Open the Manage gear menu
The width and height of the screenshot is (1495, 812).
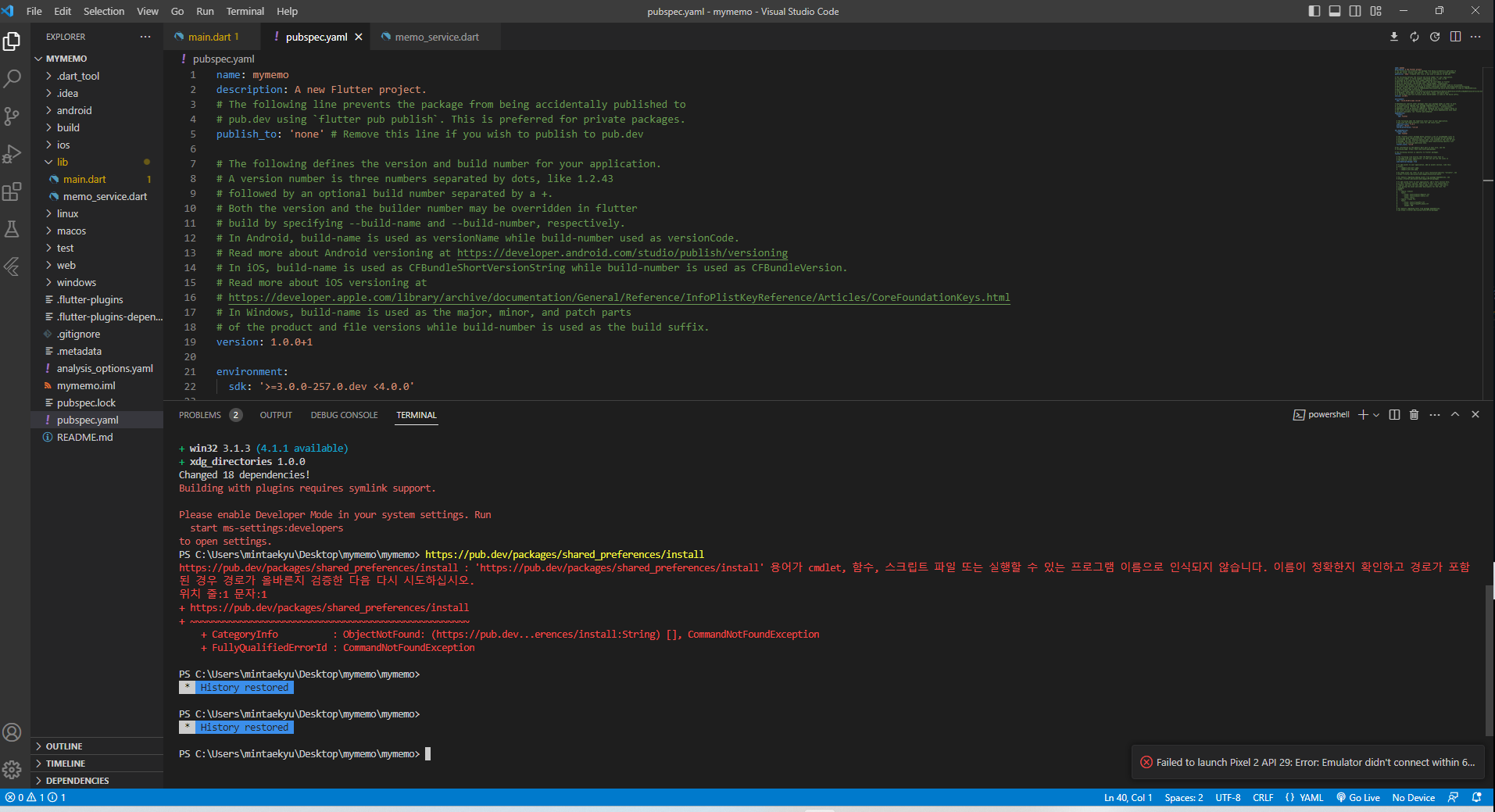click(x=12, y=770)
